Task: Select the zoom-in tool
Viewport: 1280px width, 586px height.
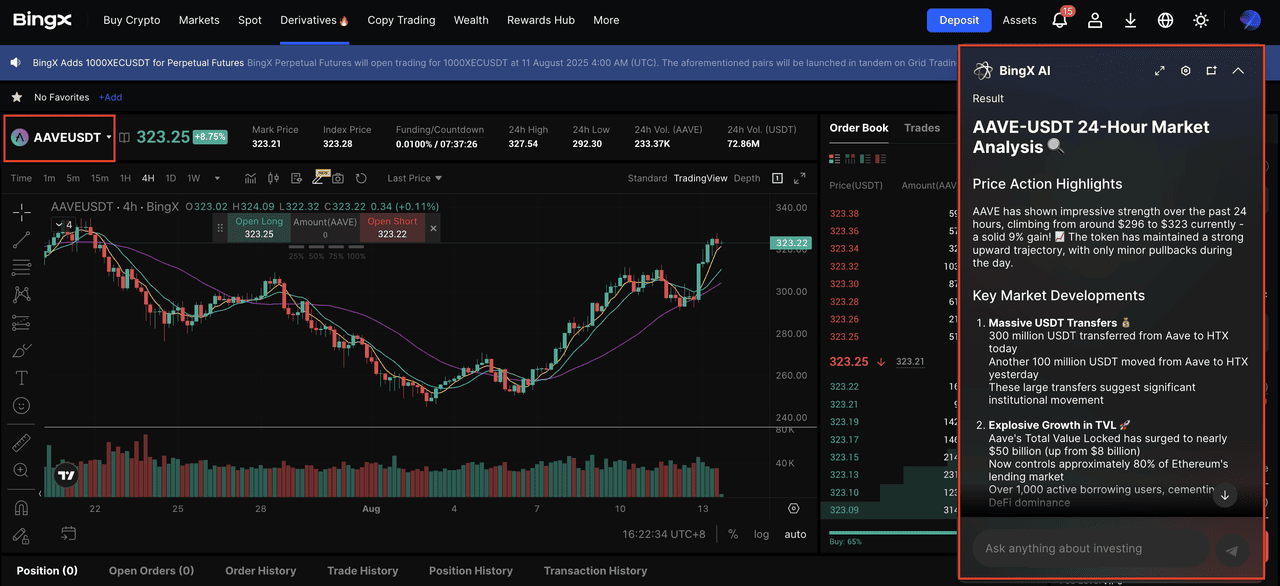Action: coord(21,470)
